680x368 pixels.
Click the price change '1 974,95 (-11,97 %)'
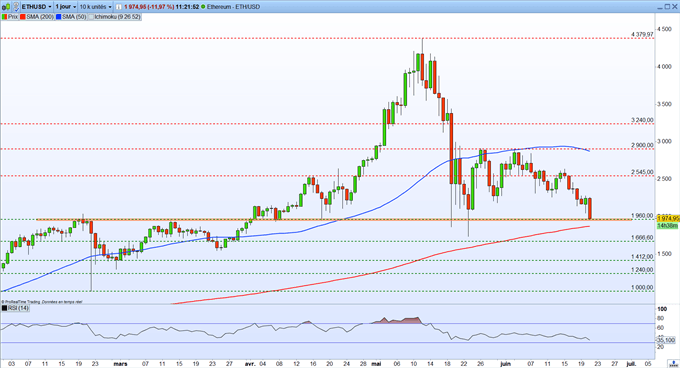pos(149,7)
